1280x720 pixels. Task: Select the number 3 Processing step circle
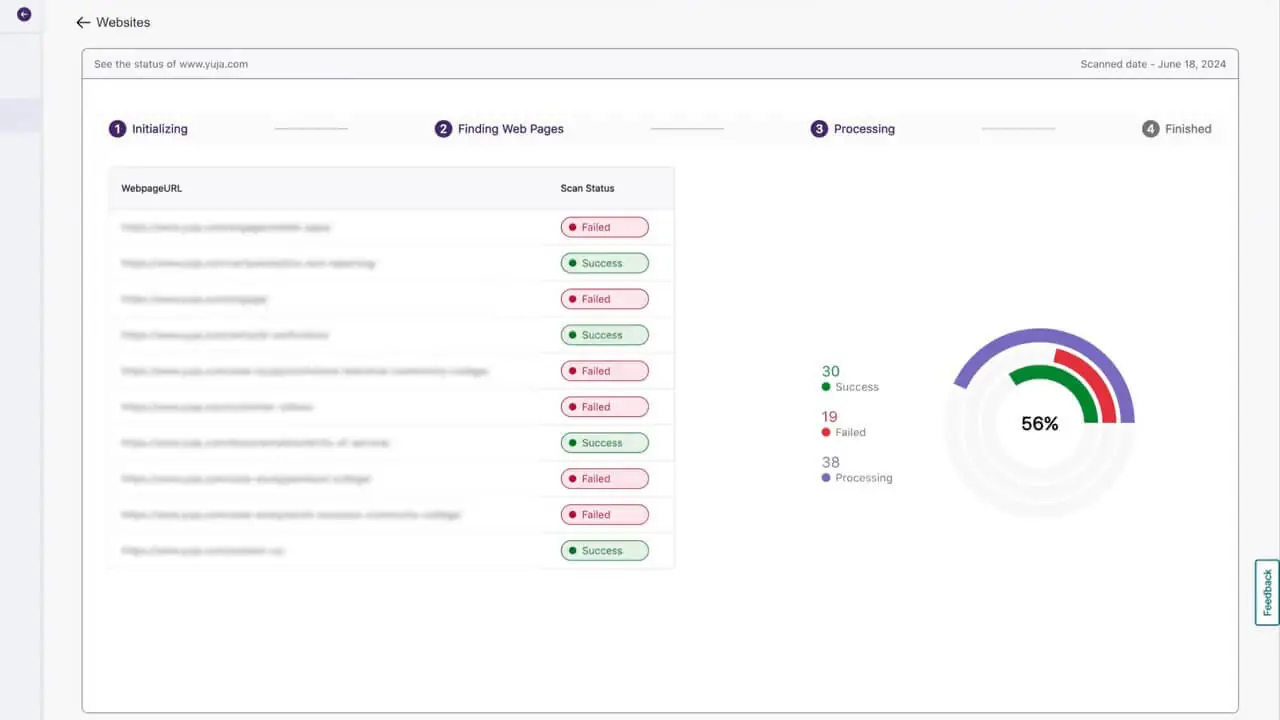(819, 129)
